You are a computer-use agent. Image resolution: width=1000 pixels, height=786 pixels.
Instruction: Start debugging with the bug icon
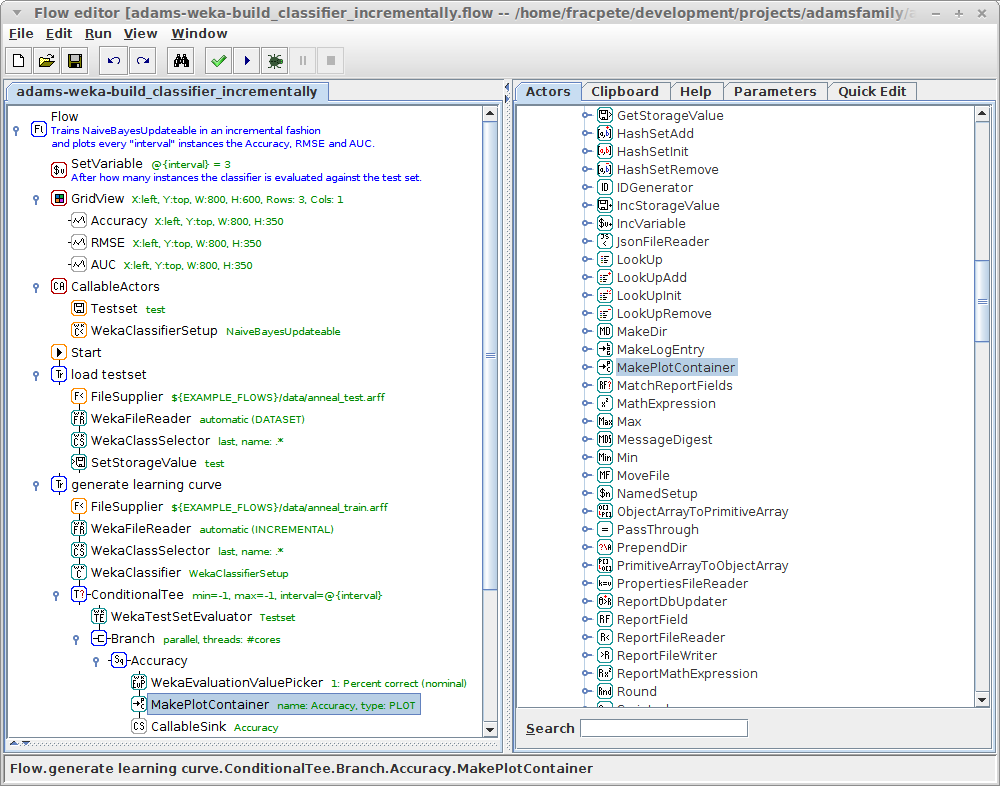[274, 61]
